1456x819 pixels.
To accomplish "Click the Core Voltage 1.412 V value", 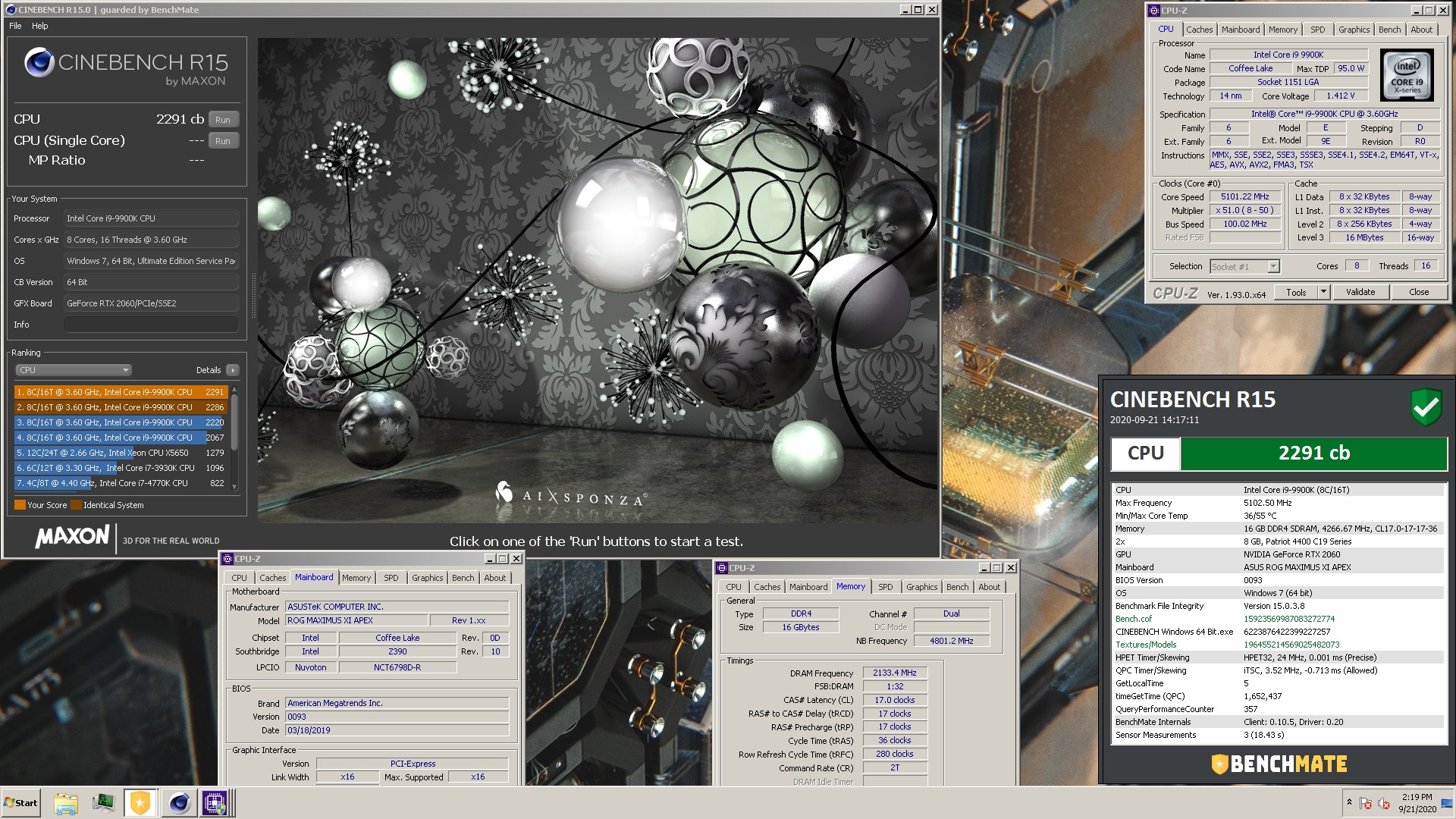I will click(x=1340, y=96).
